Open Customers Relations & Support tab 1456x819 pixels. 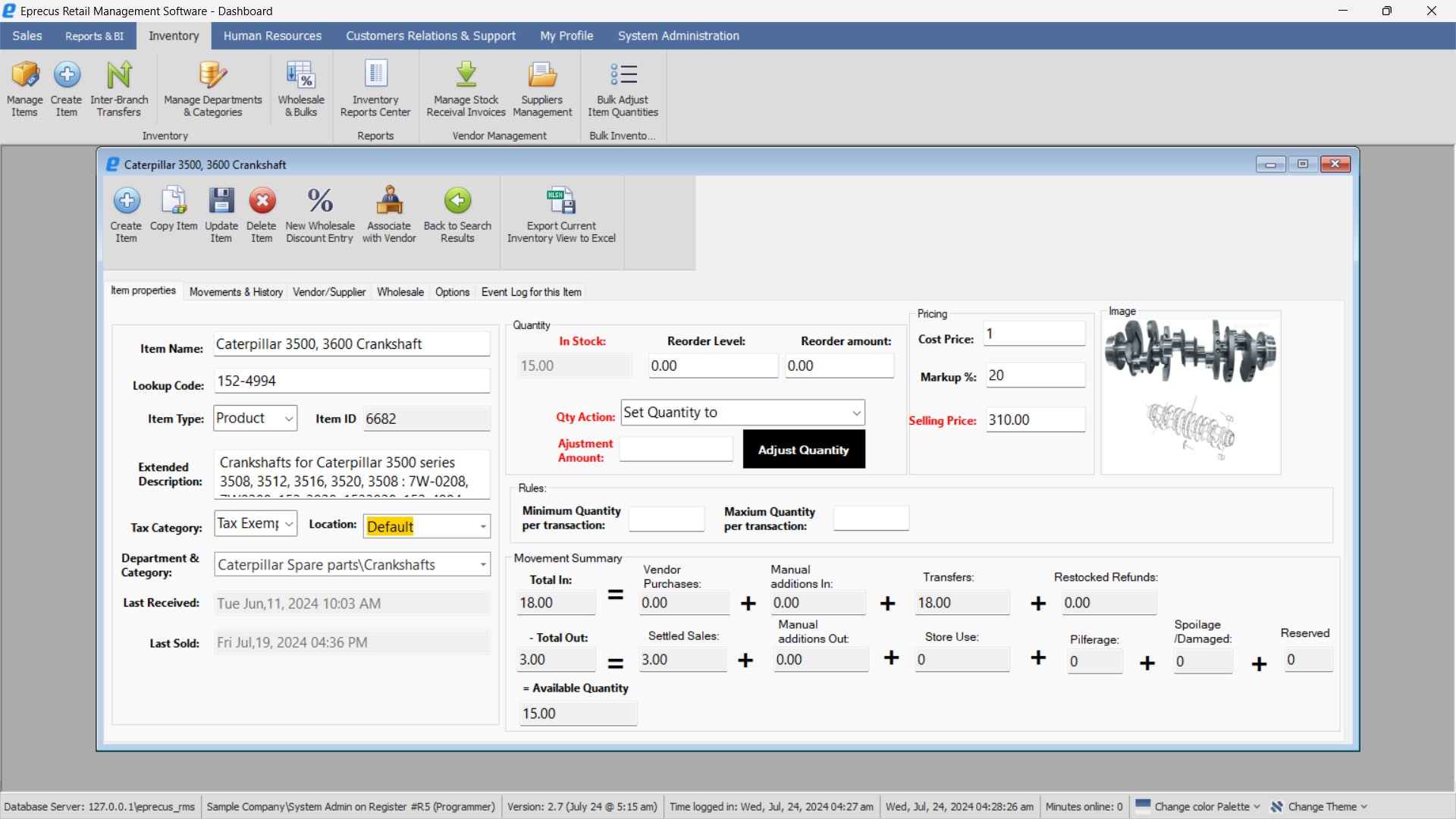(431, 36)
